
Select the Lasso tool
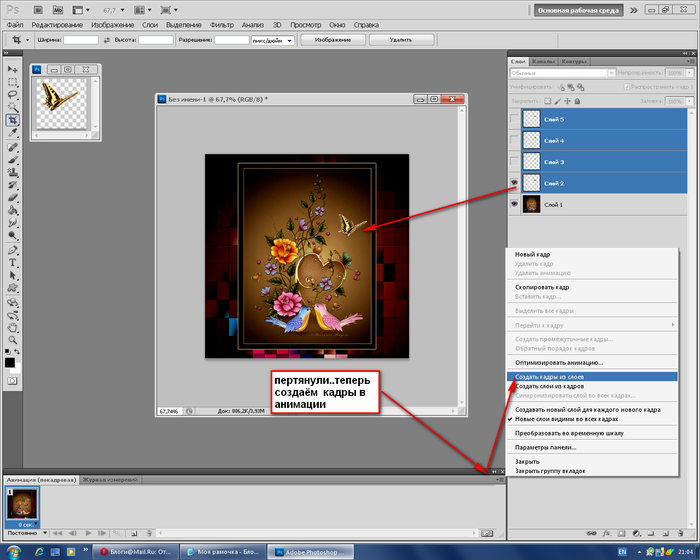12,95
